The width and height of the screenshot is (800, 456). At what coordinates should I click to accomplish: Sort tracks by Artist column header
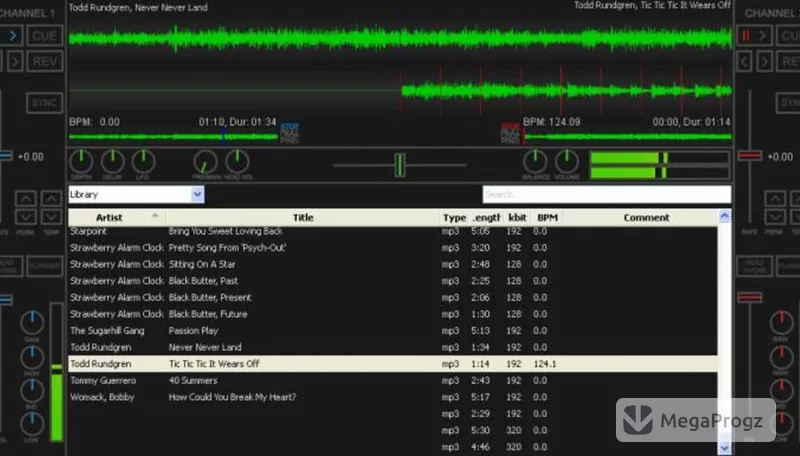tap(117, 217)
